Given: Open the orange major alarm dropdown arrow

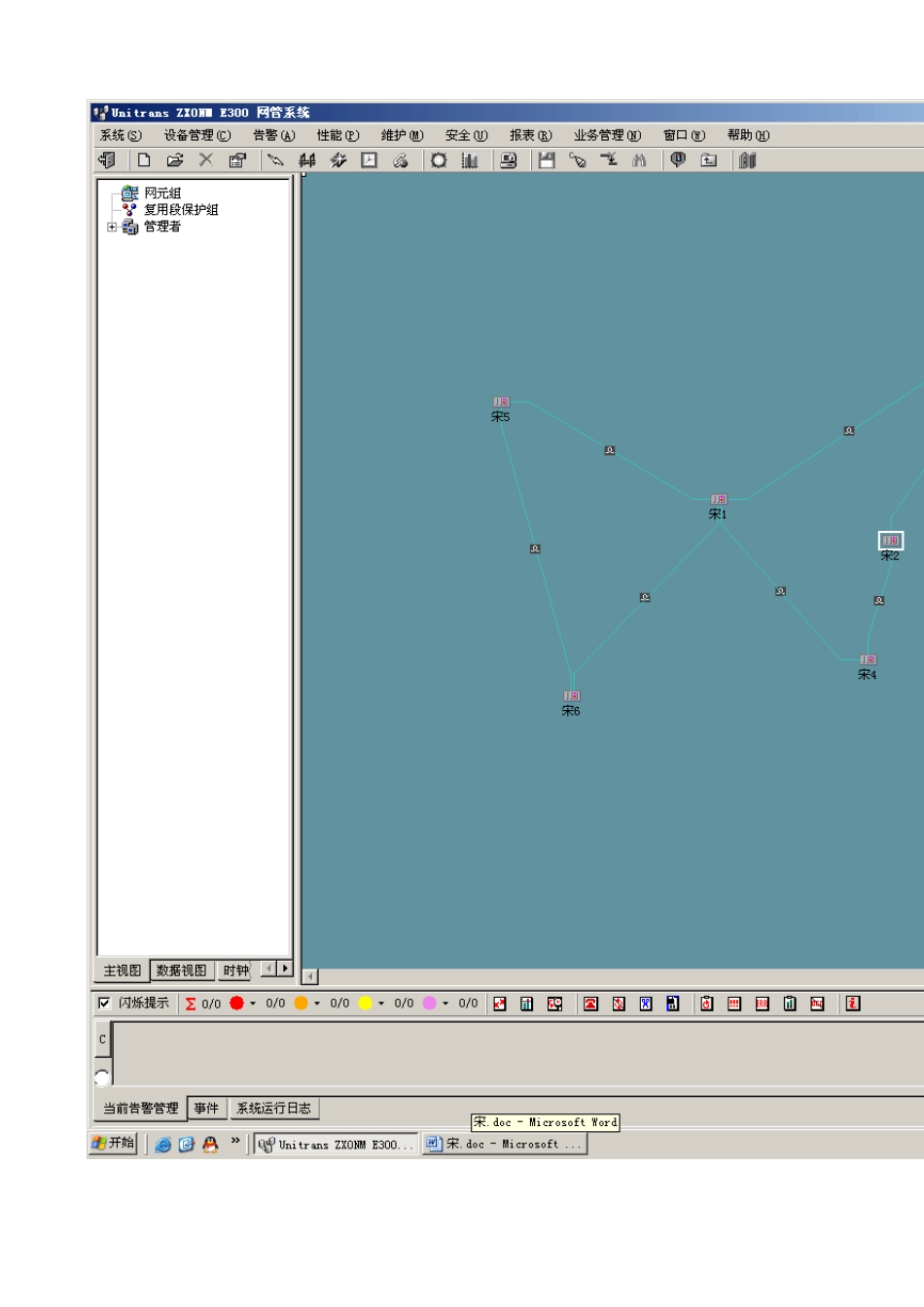Looking at the screenshot, I should click(317, 1004).
